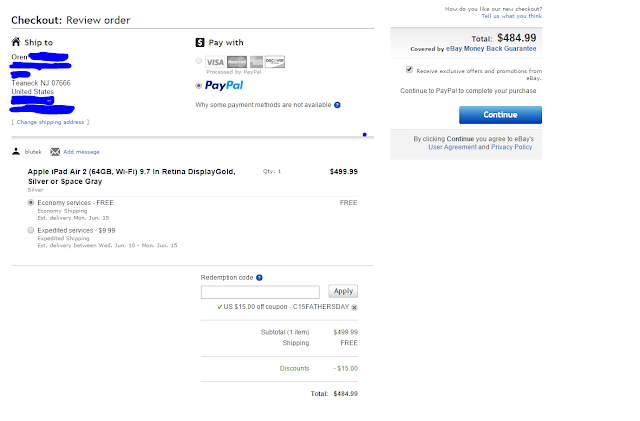
Task: Click the Redemption code help icon
Action: (259, 278)
